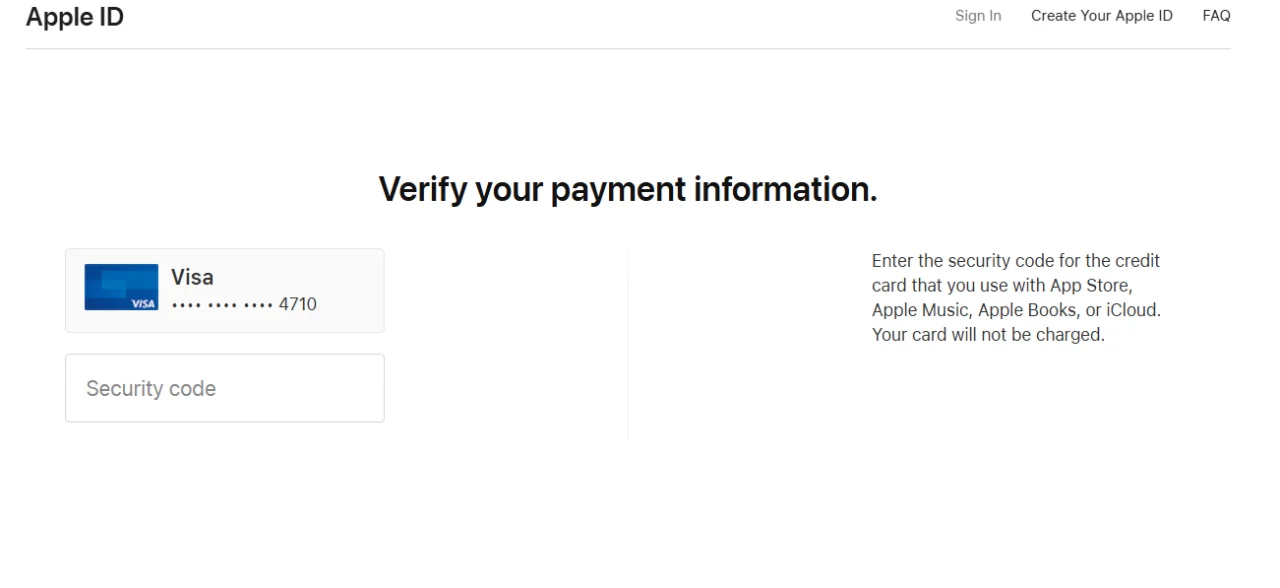Viewport: 1280px width, 588px height.
Task: Focus the Security code field
Action: coord(225,388)
